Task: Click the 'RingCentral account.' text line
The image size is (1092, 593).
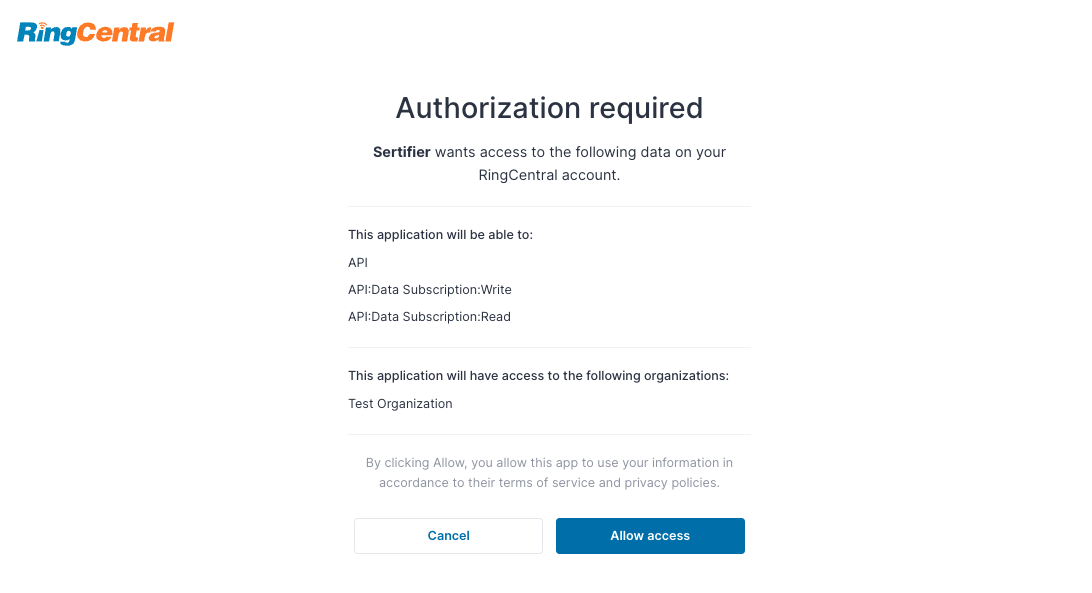Action: click(549, 175)
